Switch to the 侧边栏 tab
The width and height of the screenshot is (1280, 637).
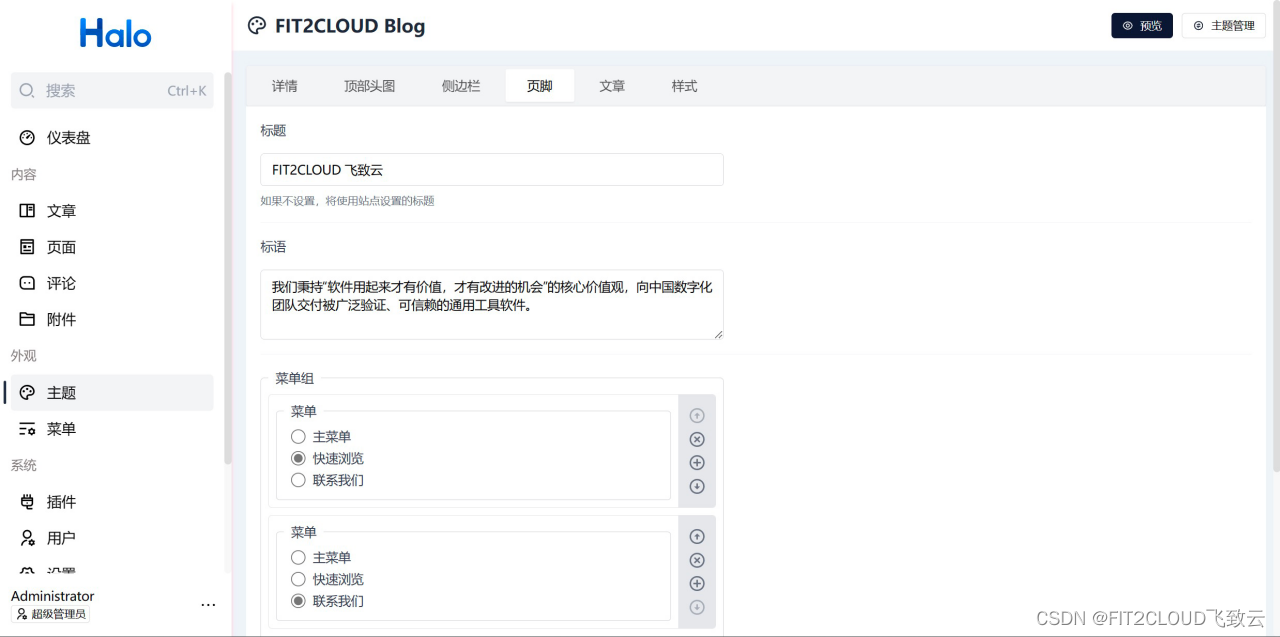pos(461,86)
